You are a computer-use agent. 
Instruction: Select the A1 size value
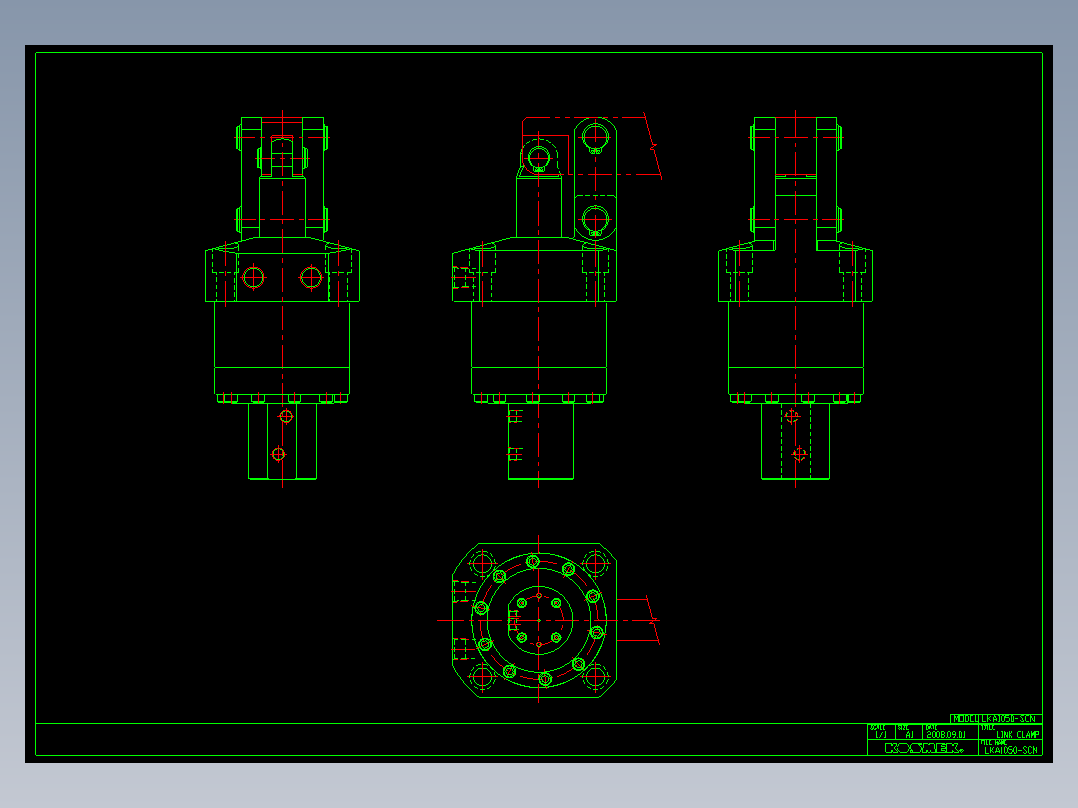click(910, 734)
